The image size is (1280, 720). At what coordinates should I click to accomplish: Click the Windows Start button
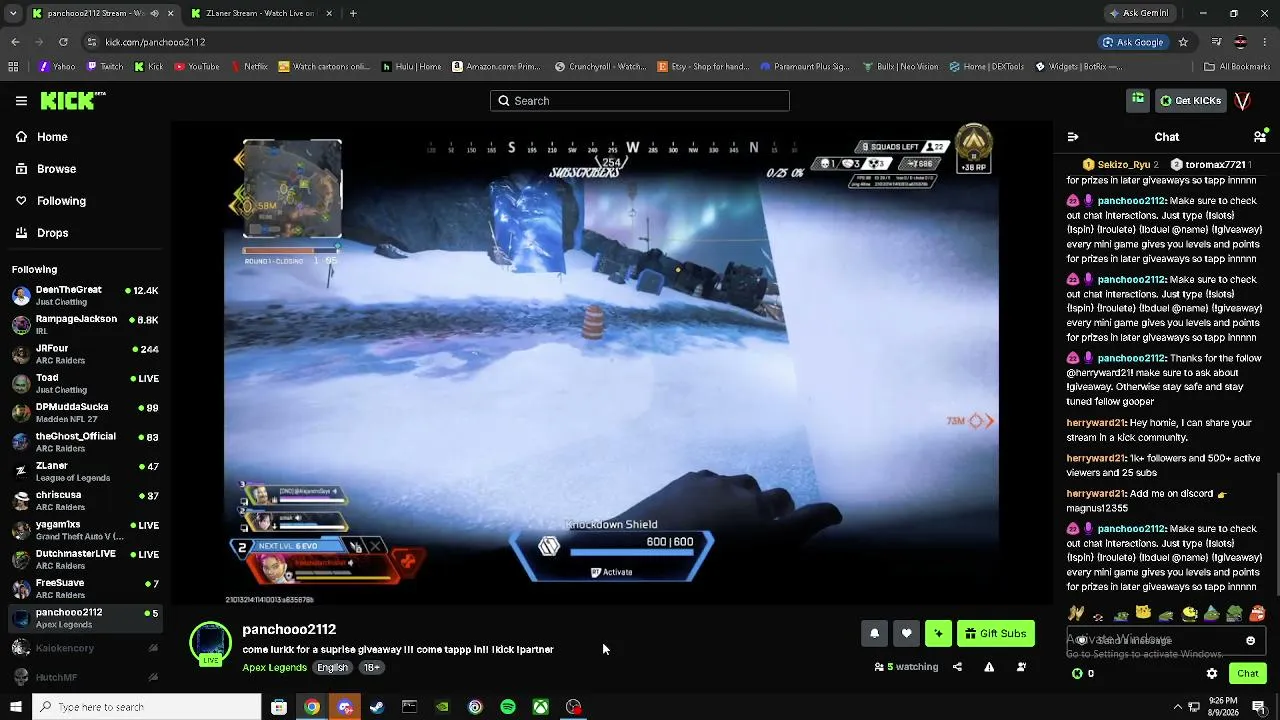pyautogui.click(x=15, y=707)
